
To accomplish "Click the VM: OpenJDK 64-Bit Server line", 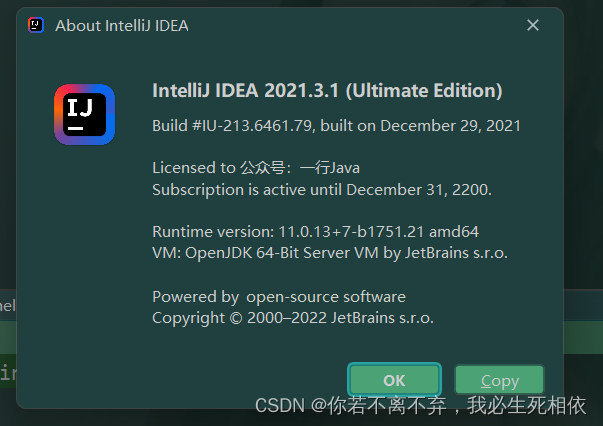I will click(330, 253).
